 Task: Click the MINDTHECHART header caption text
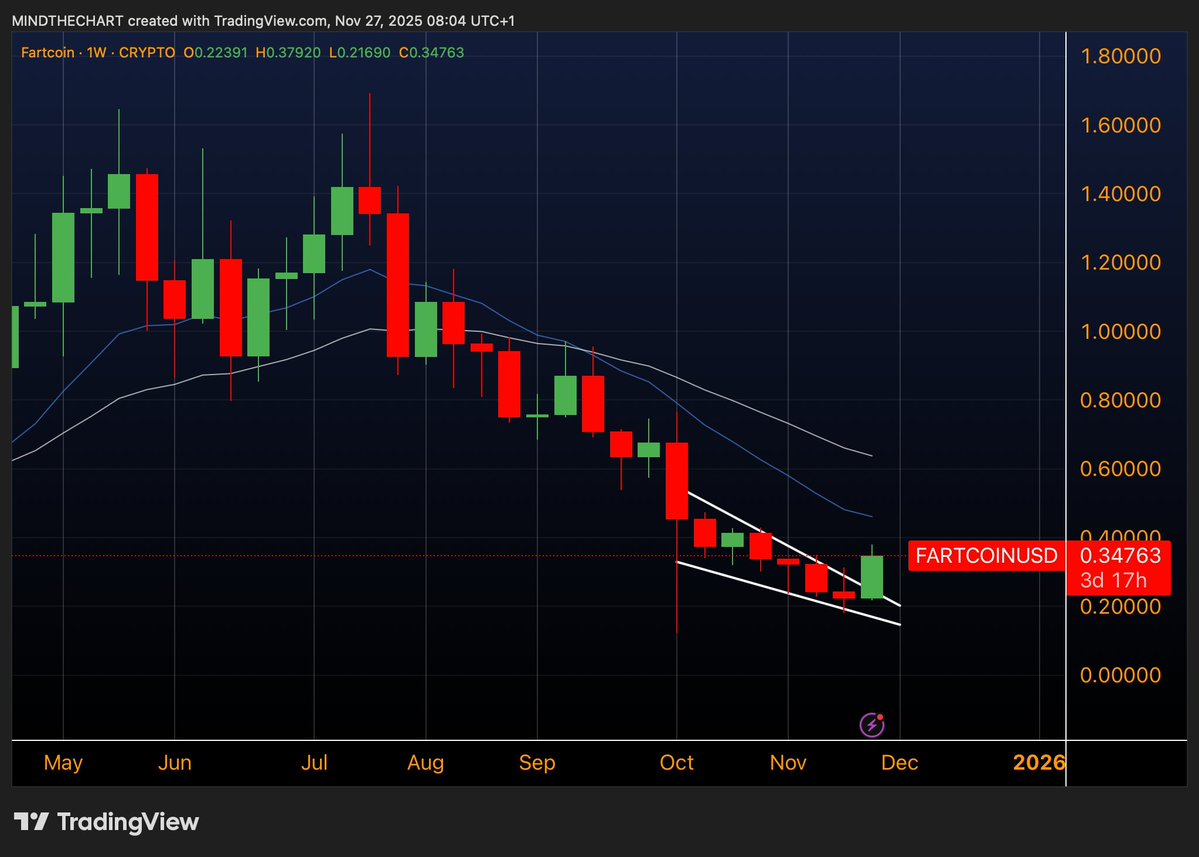[x=263, y=21]
